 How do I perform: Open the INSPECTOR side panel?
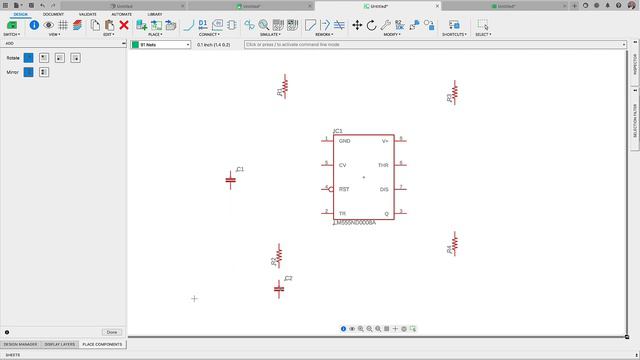[635, 63]
